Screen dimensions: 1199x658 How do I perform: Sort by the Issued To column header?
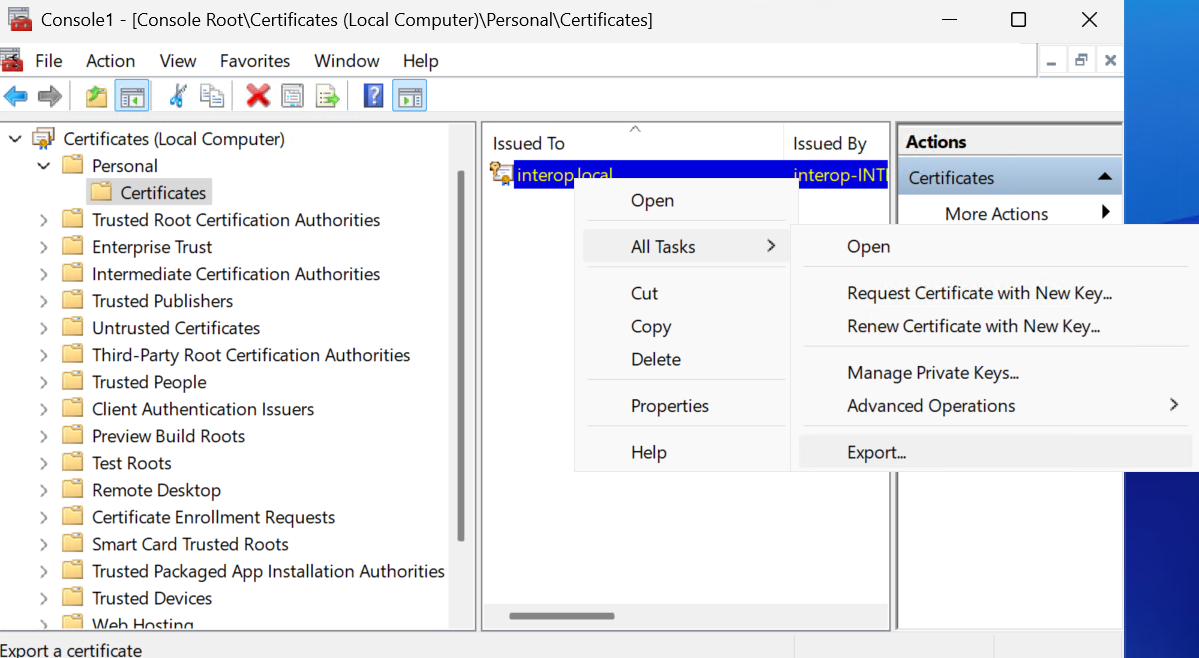pyautogui.click(x=634, y=143)
